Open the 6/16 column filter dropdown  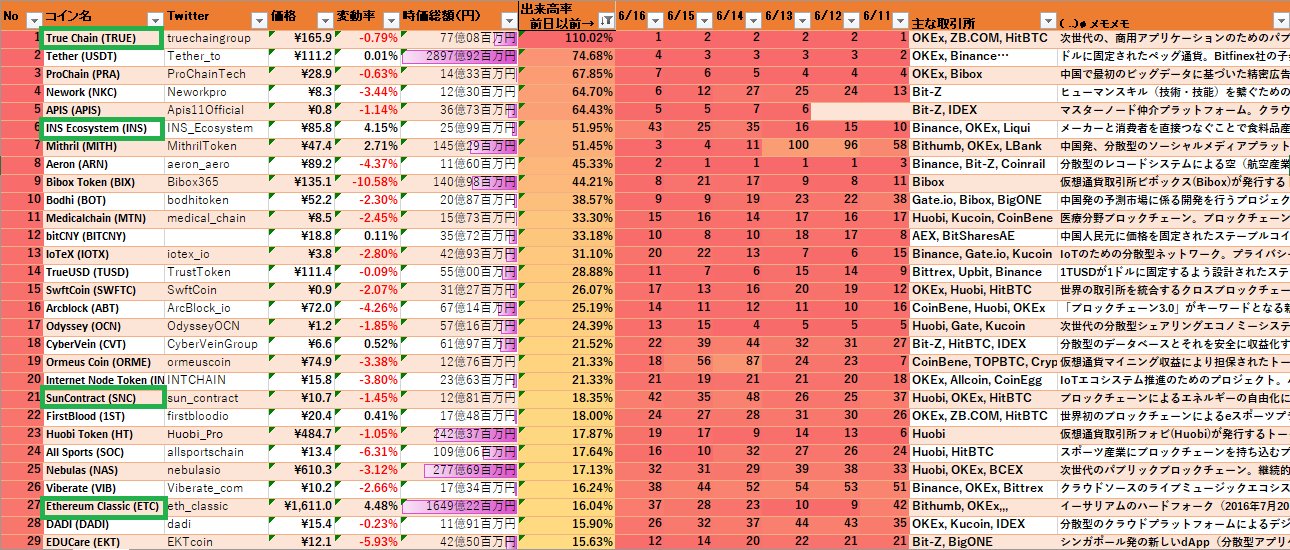point(654,20)
